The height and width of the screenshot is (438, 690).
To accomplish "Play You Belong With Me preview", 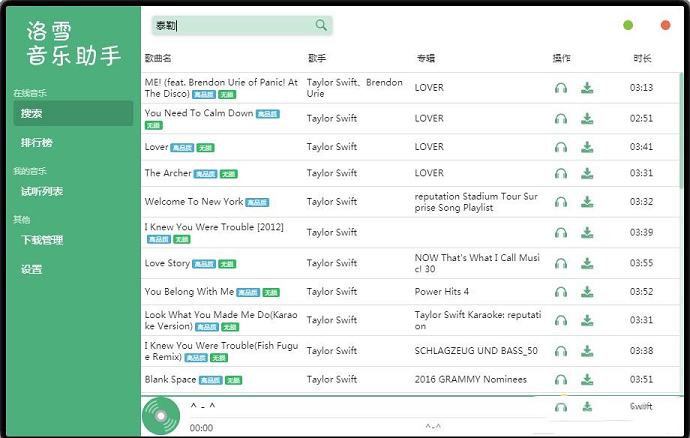I will 561,292.
